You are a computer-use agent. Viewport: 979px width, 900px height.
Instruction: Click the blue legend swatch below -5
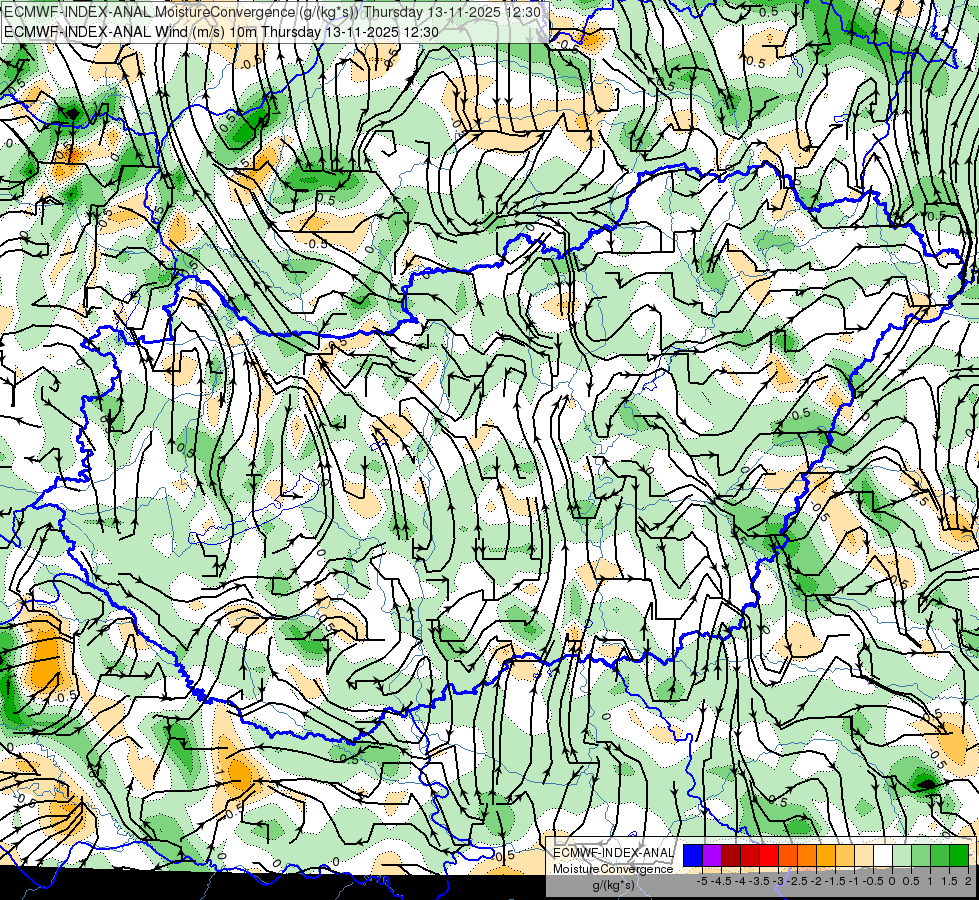point(693,856)
